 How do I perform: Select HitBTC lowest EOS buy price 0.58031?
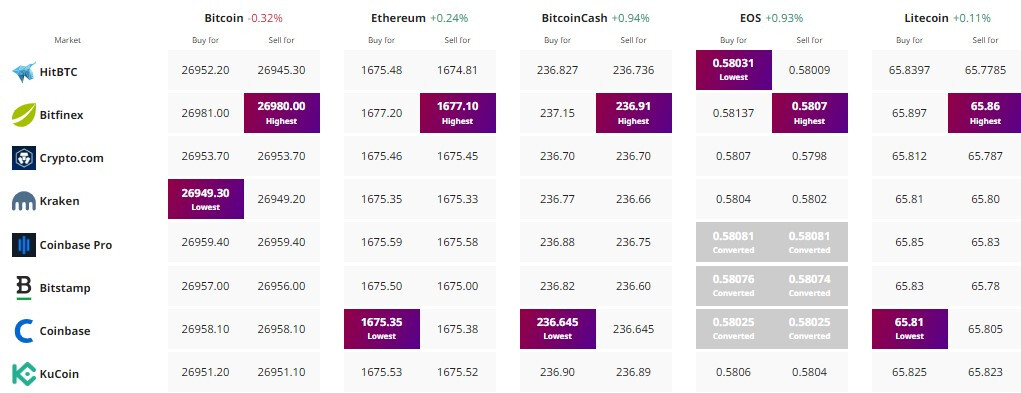[x=734, y=70]
